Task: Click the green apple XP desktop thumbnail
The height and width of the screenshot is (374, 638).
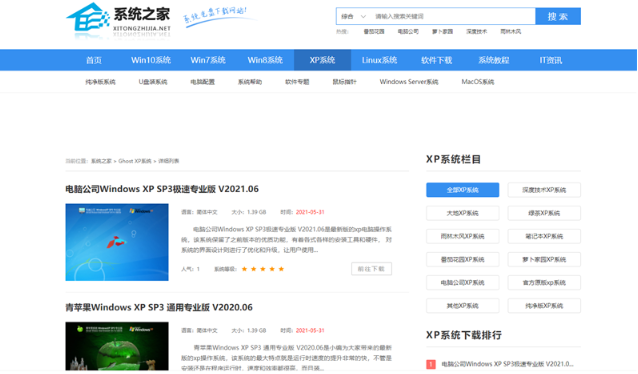Action: click(x=117, y=346)
